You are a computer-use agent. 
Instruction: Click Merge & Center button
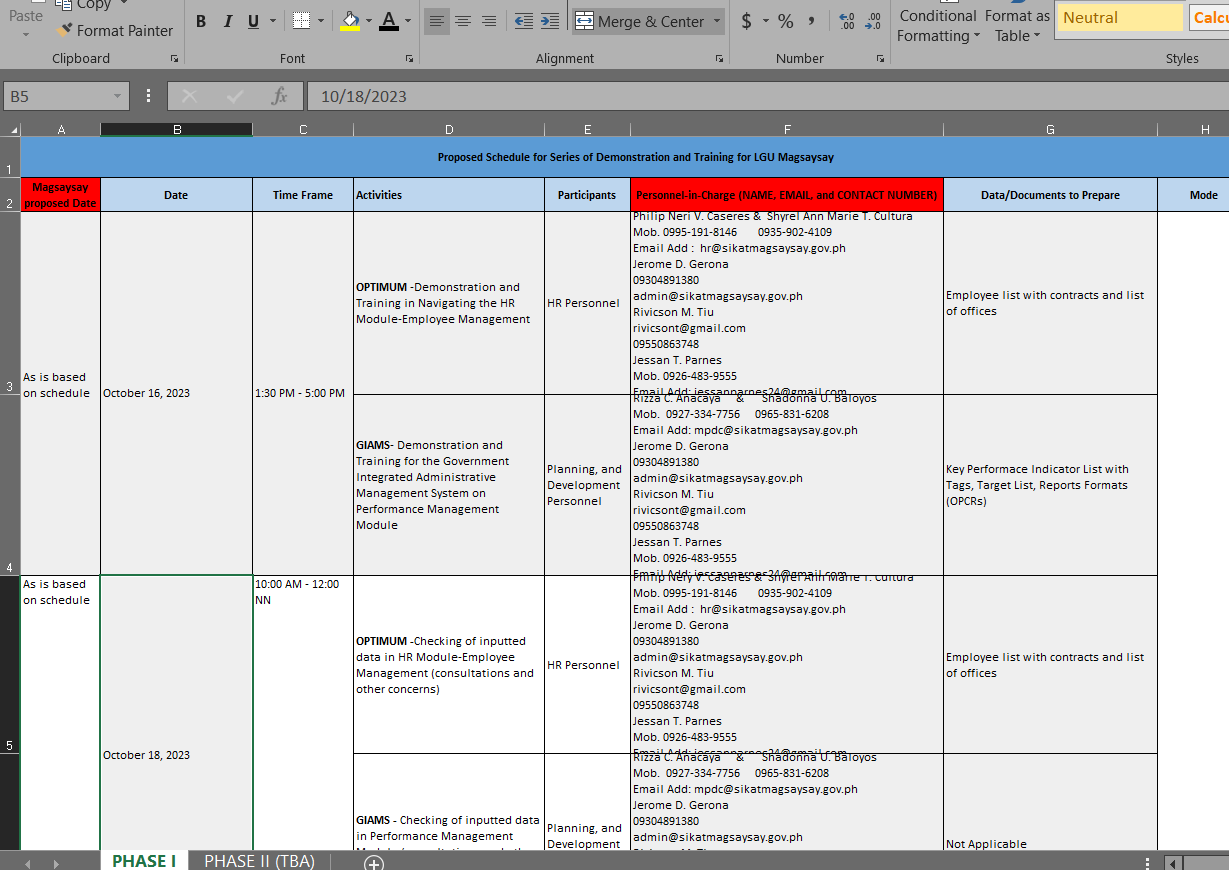[639, 21]
